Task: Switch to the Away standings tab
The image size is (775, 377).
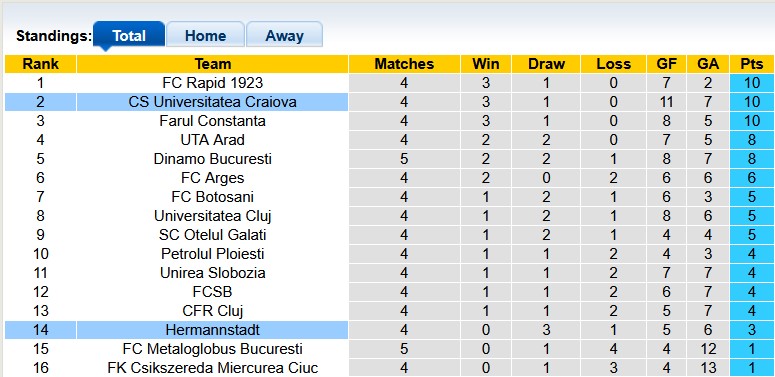Action: click(x=284, y=36)
